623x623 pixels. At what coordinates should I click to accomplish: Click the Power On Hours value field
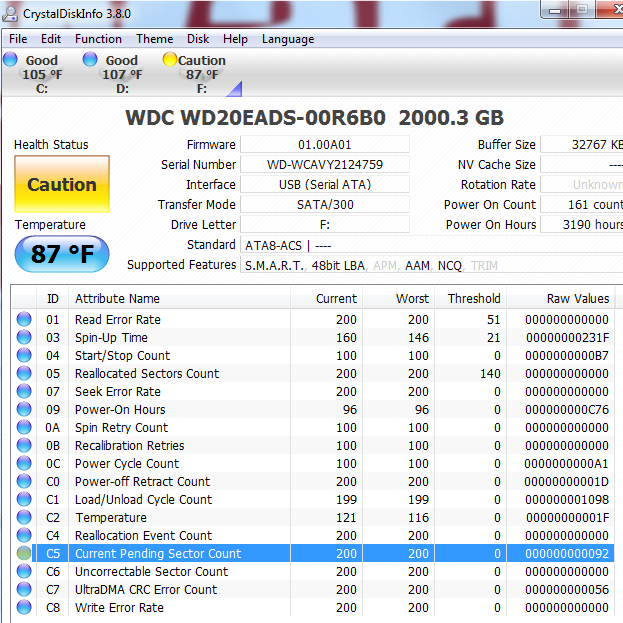point(582,224)
